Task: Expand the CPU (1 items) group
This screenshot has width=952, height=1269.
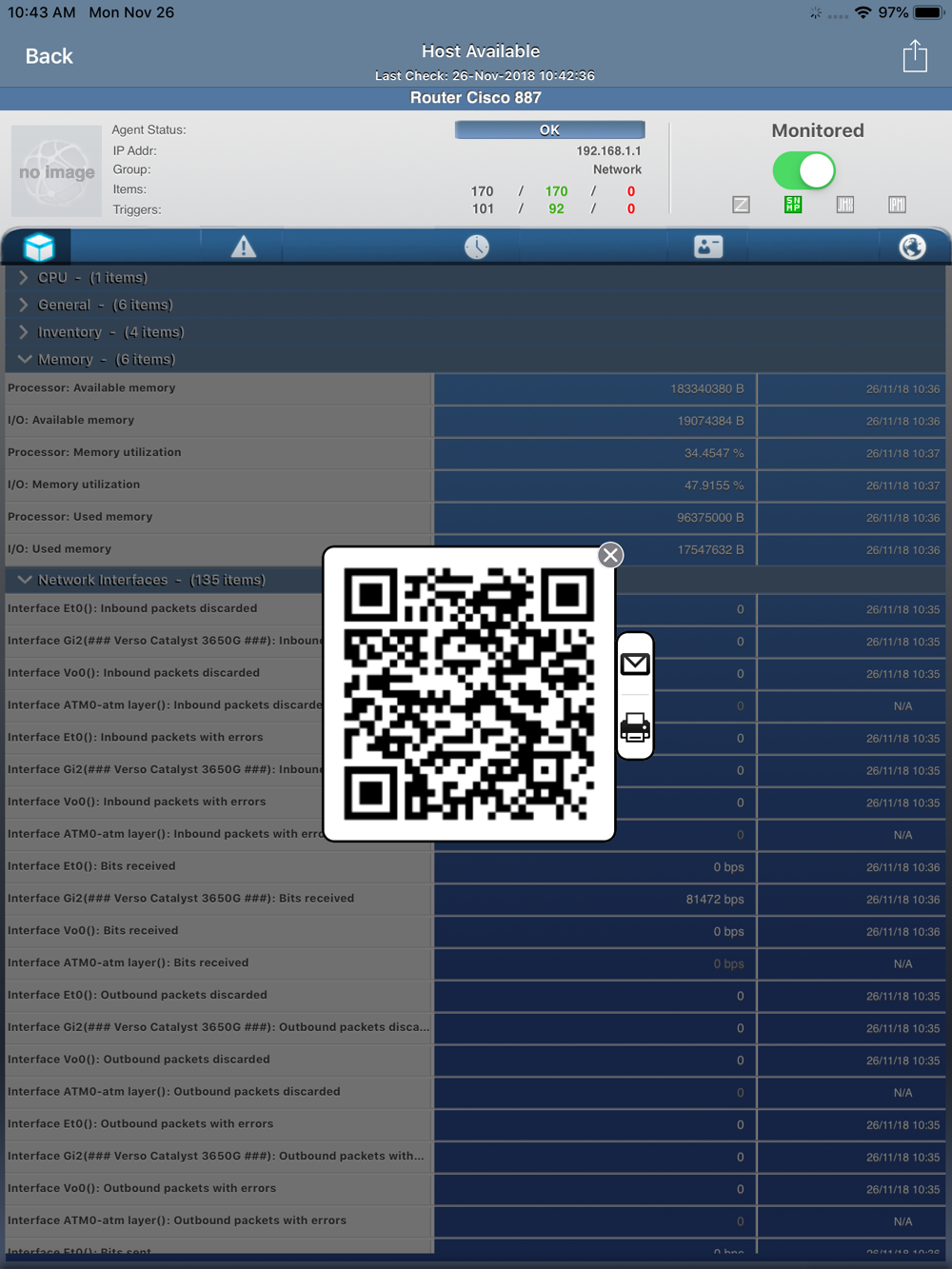Action: pos(476,278)
